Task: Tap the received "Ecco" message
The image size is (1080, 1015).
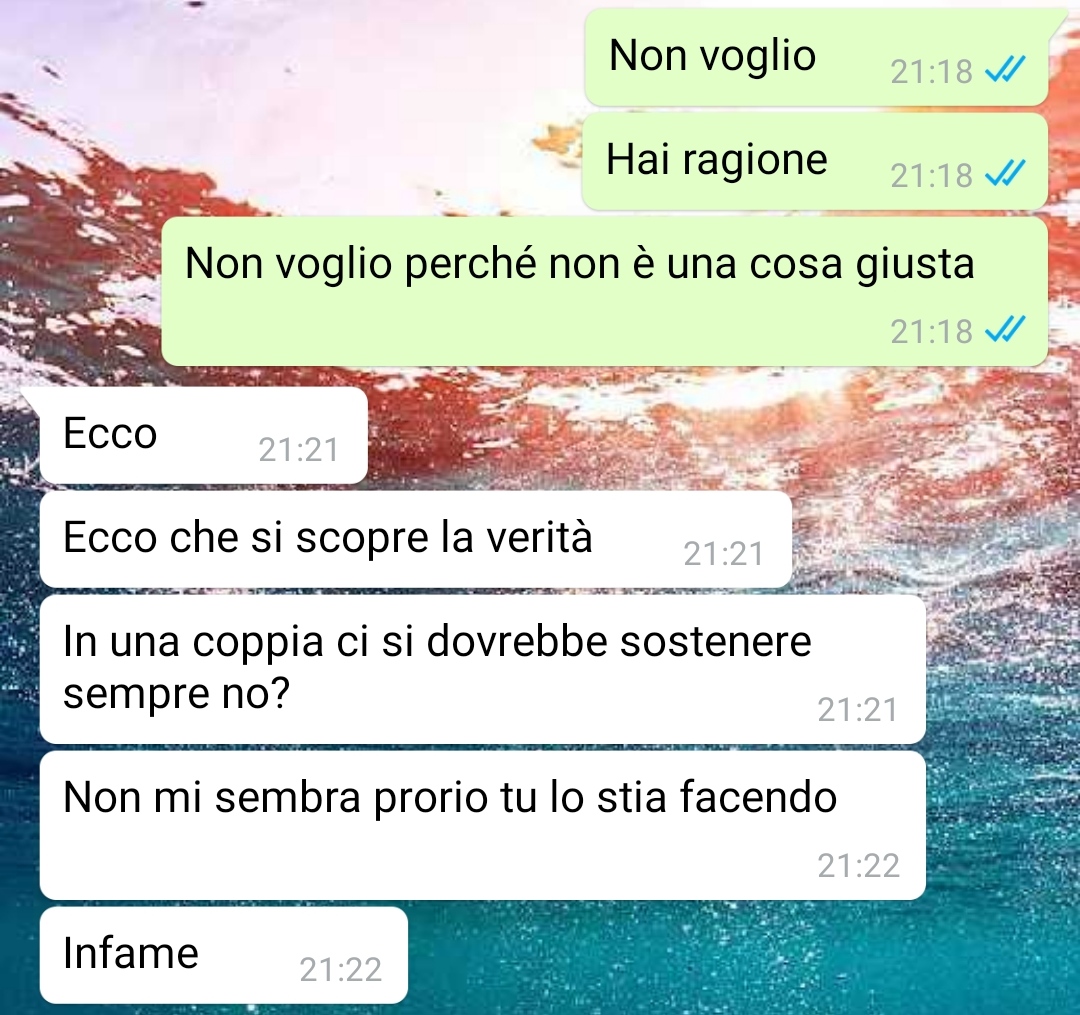Action: (x=204, y=435)
